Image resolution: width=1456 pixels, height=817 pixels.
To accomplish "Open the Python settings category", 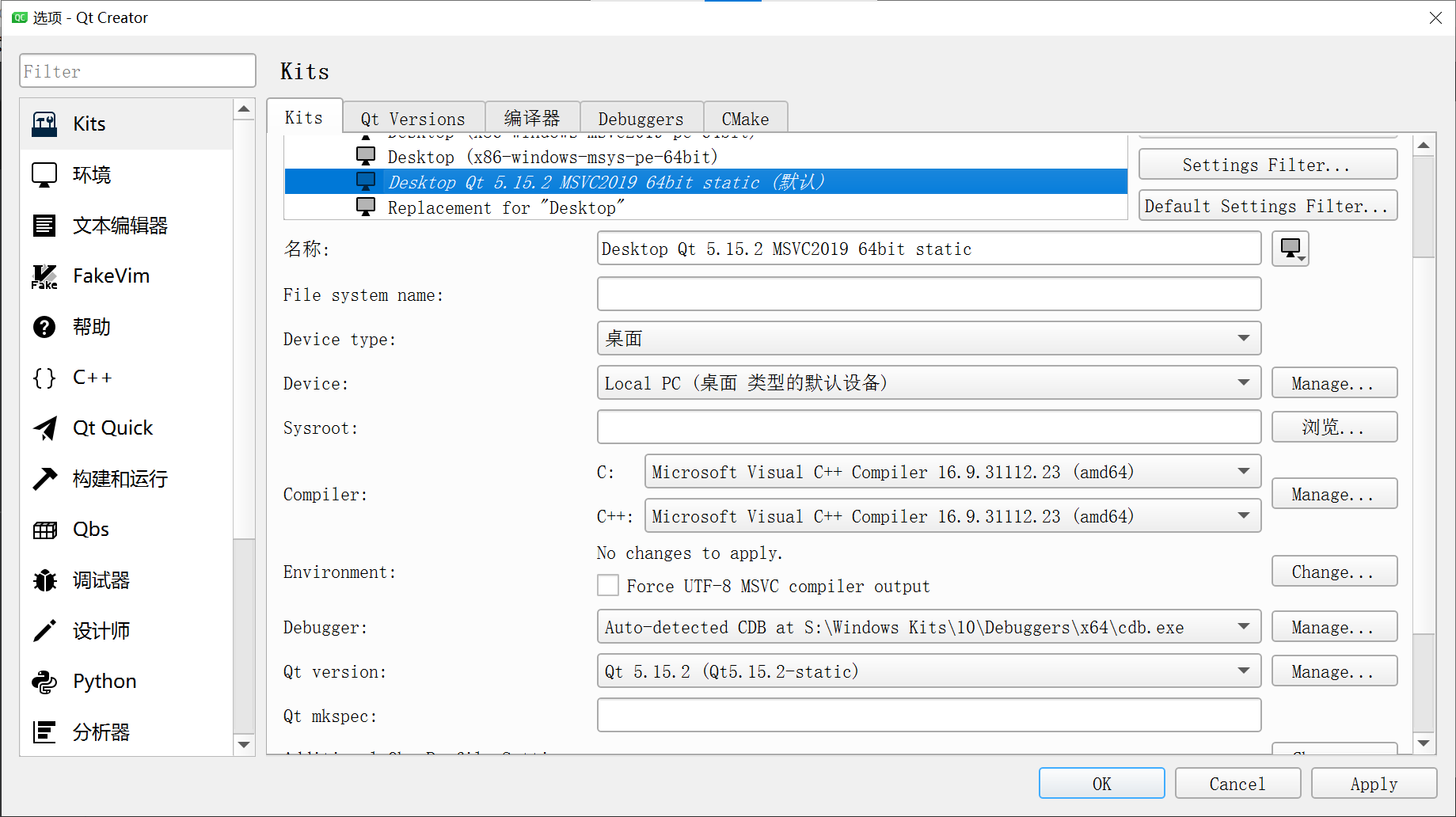I will (x=127, y=682).
